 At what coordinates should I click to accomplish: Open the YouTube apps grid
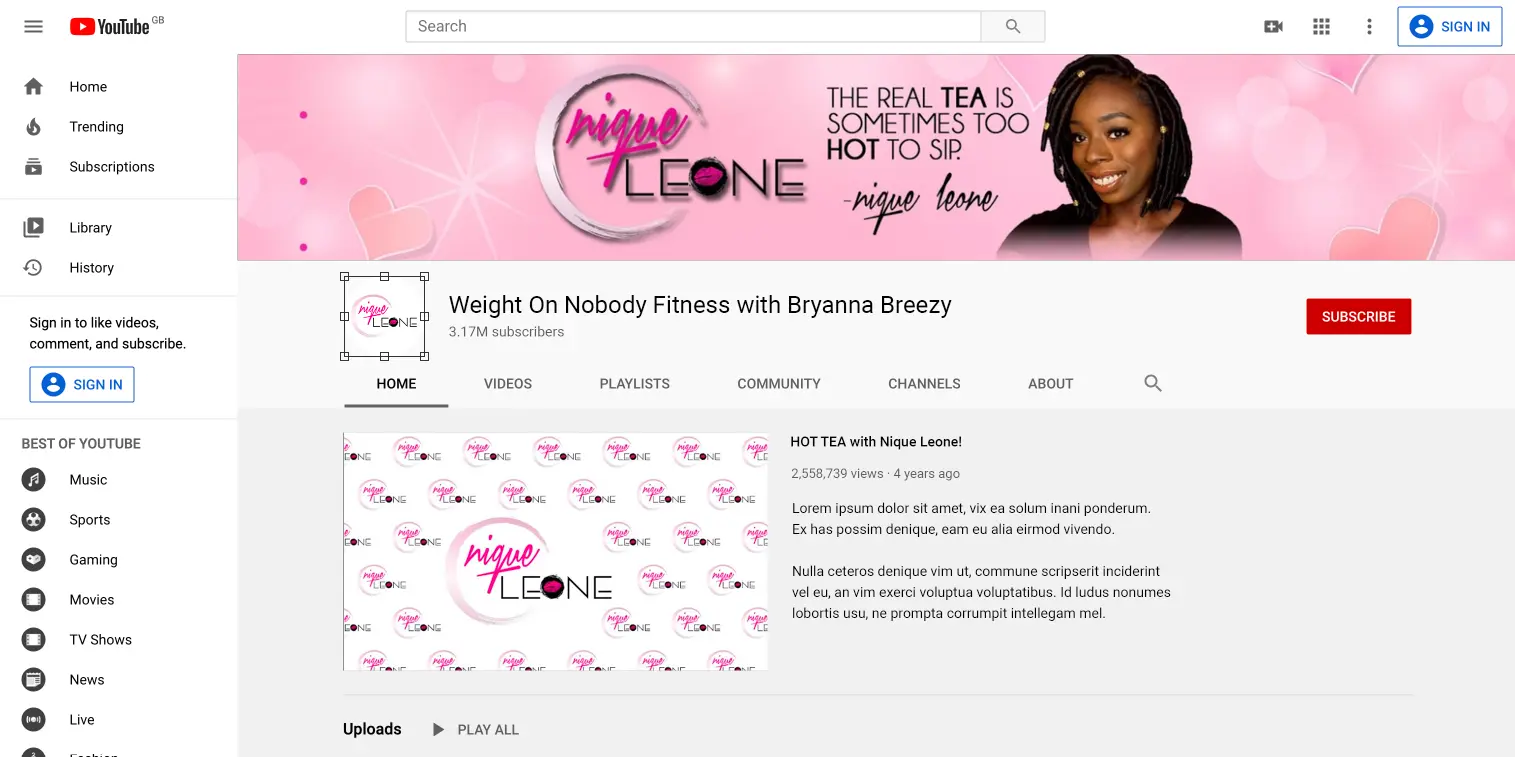click(1321, 27)
